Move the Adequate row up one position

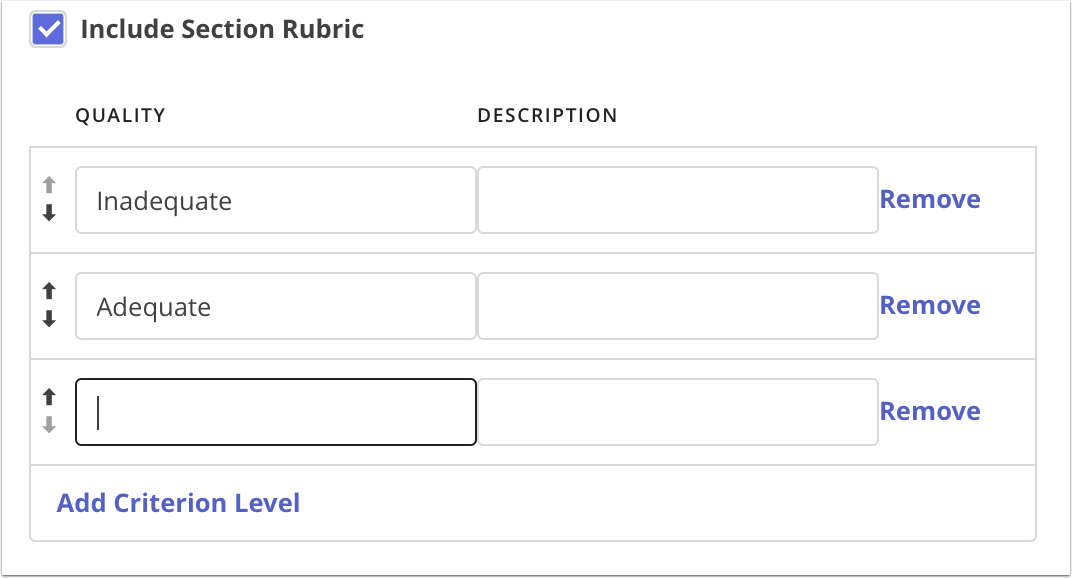[48, 291]
